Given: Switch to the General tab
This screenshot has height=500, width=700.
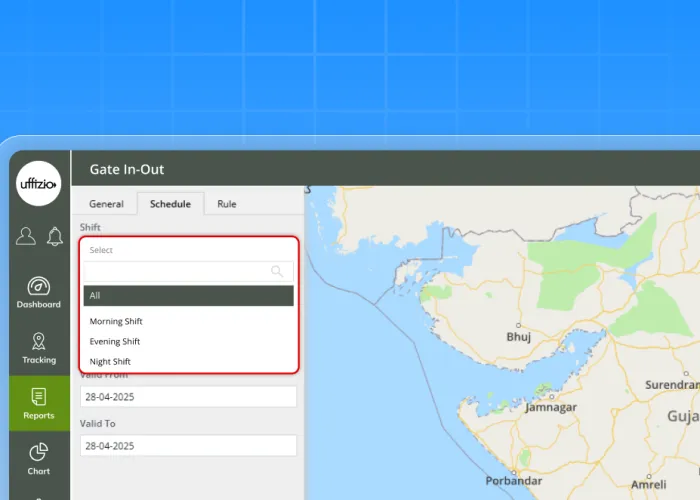Looking at the screenshot, I should (x=106, y=204).
